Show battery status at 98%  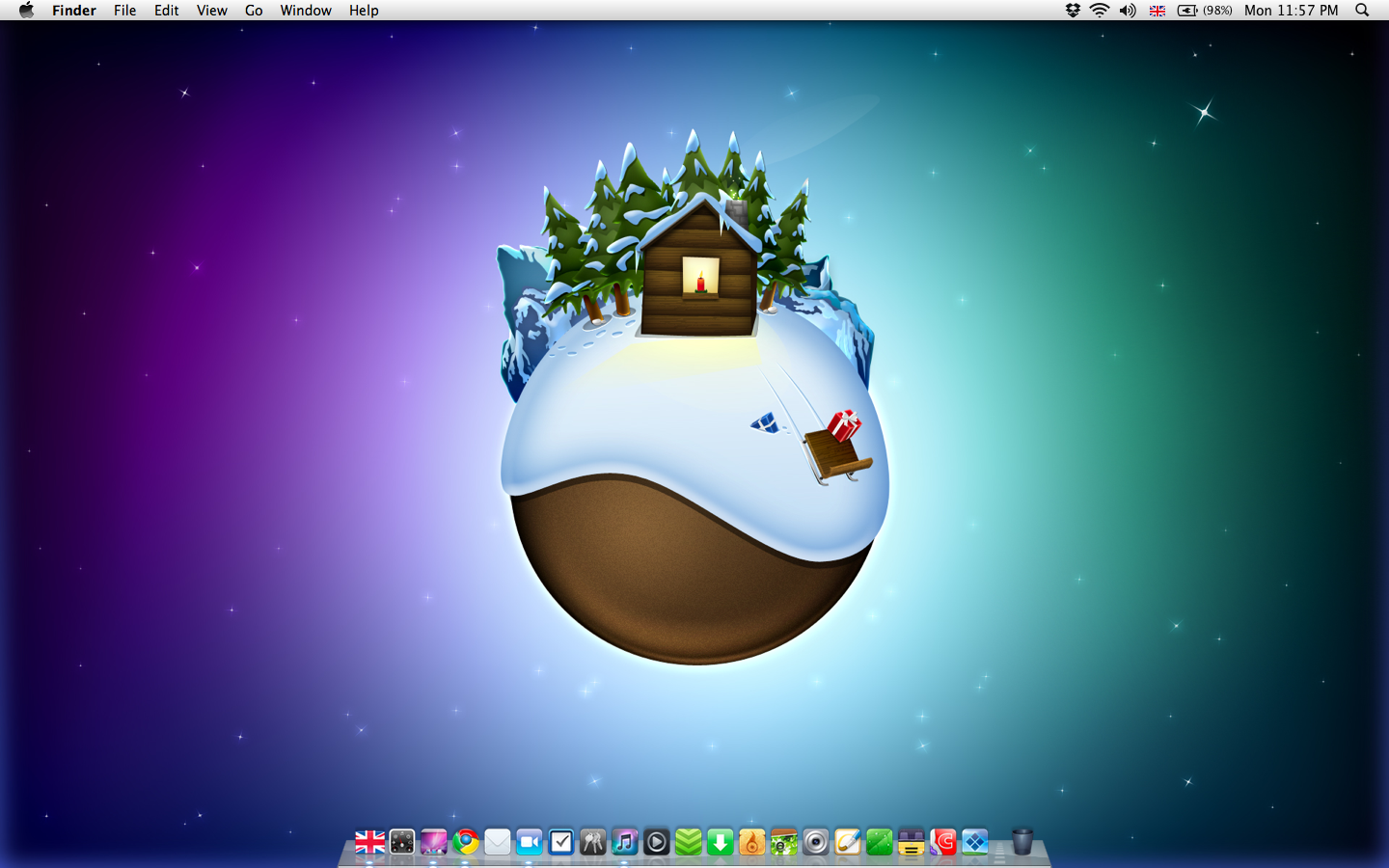click(x=1205, y=11)
